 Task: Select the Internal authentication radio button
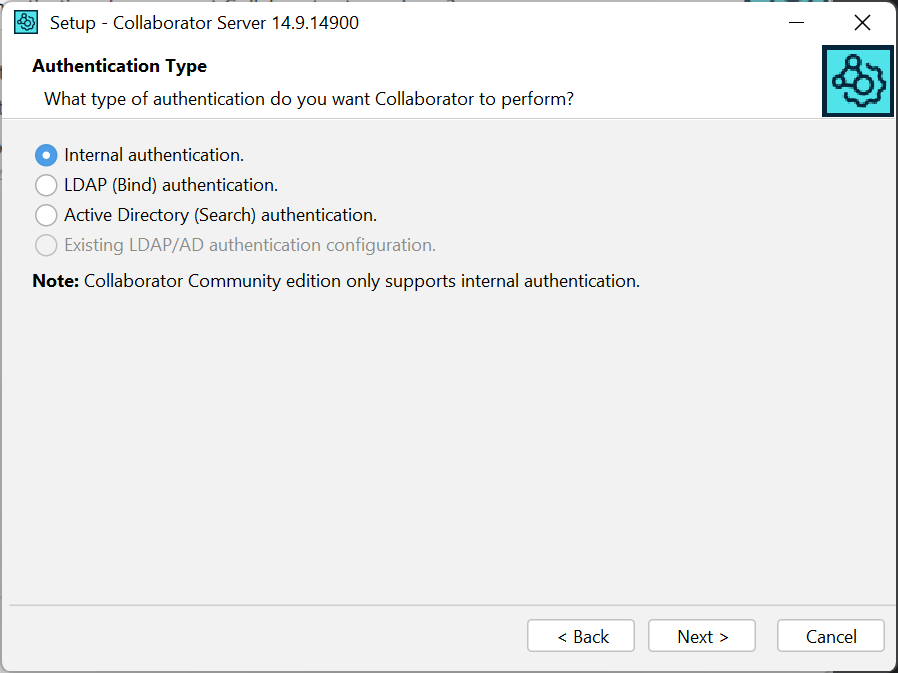(x=44, y=155)
